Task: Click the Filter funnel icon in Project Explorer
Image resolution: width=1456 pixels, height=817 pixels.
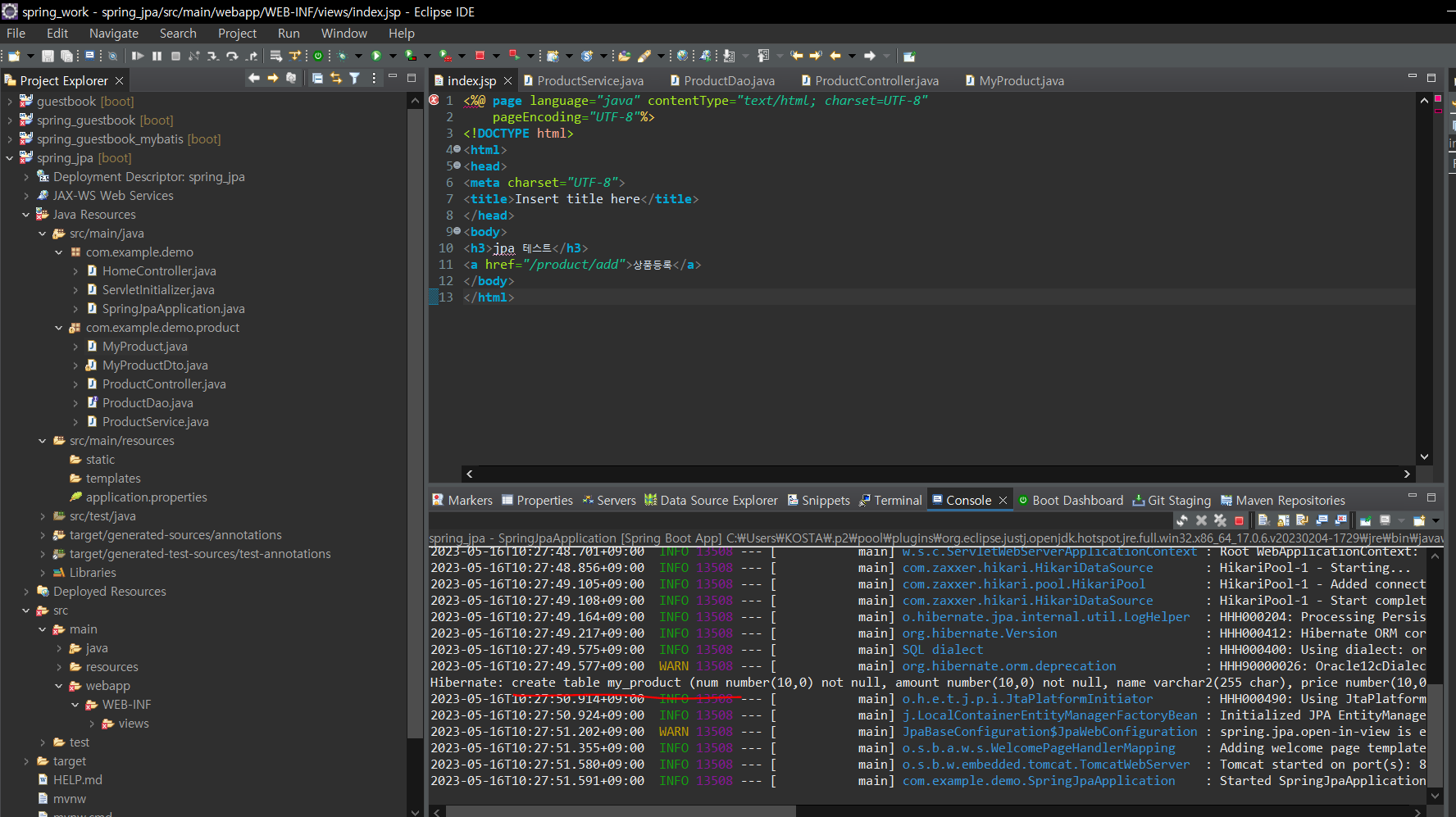Action: pos(354,79)
